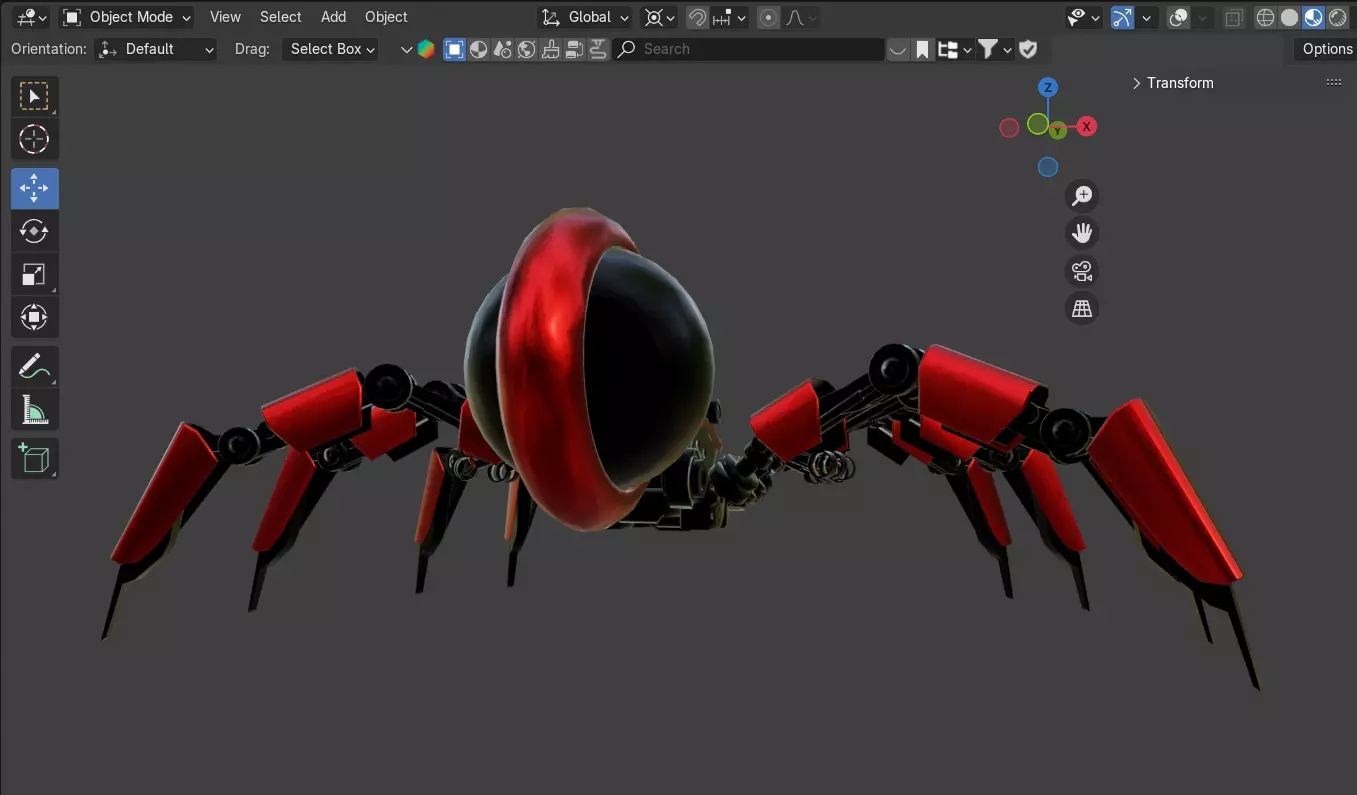Open the editor type dropdown
The height and width of the screenshot is (795, 1357).
coord(31,17)
